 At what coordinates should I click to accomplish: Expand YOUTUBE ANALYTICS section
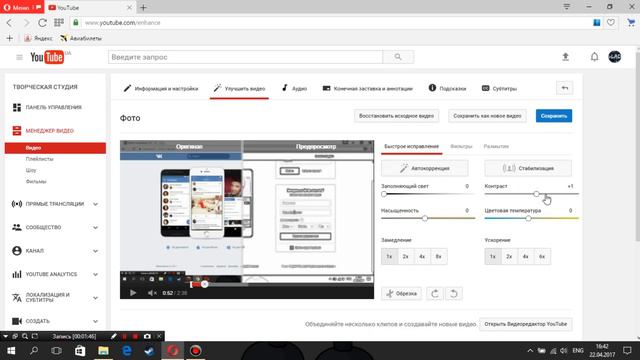(x=95, y=274)
